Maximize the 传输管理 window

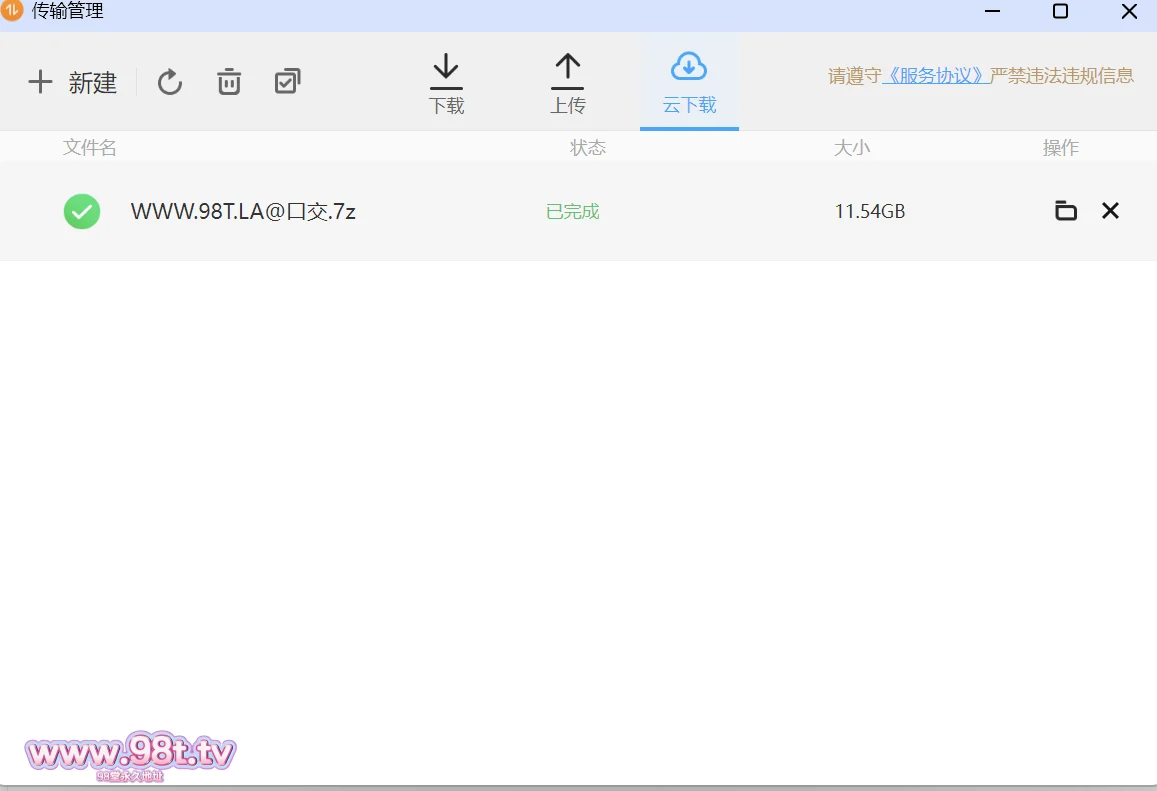pyautogui.click(x=1060, y=12)
